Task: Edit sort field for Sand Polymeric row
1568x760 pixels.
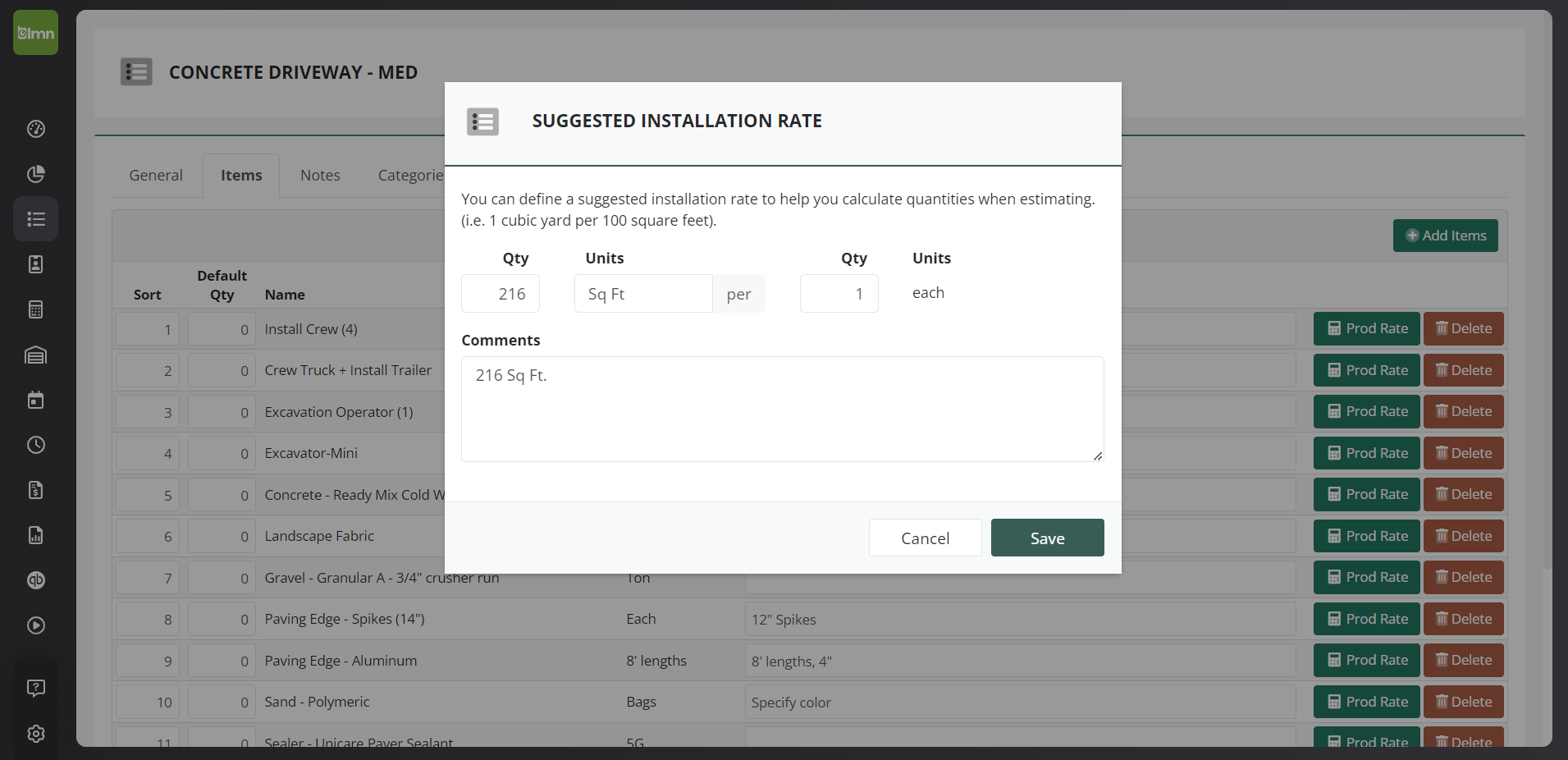Action: [149, 703]
